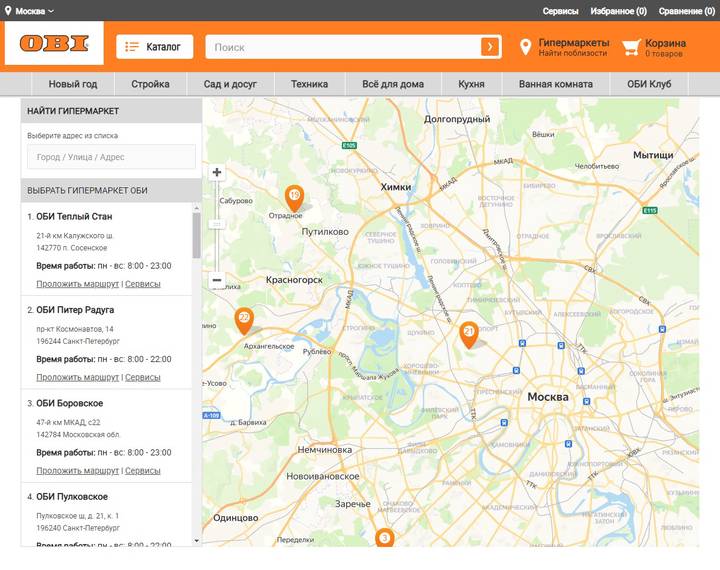The height and width of the screenshot is (570, 720).
Task: Focus the Поиск search field
Action: tap(343, 47)
